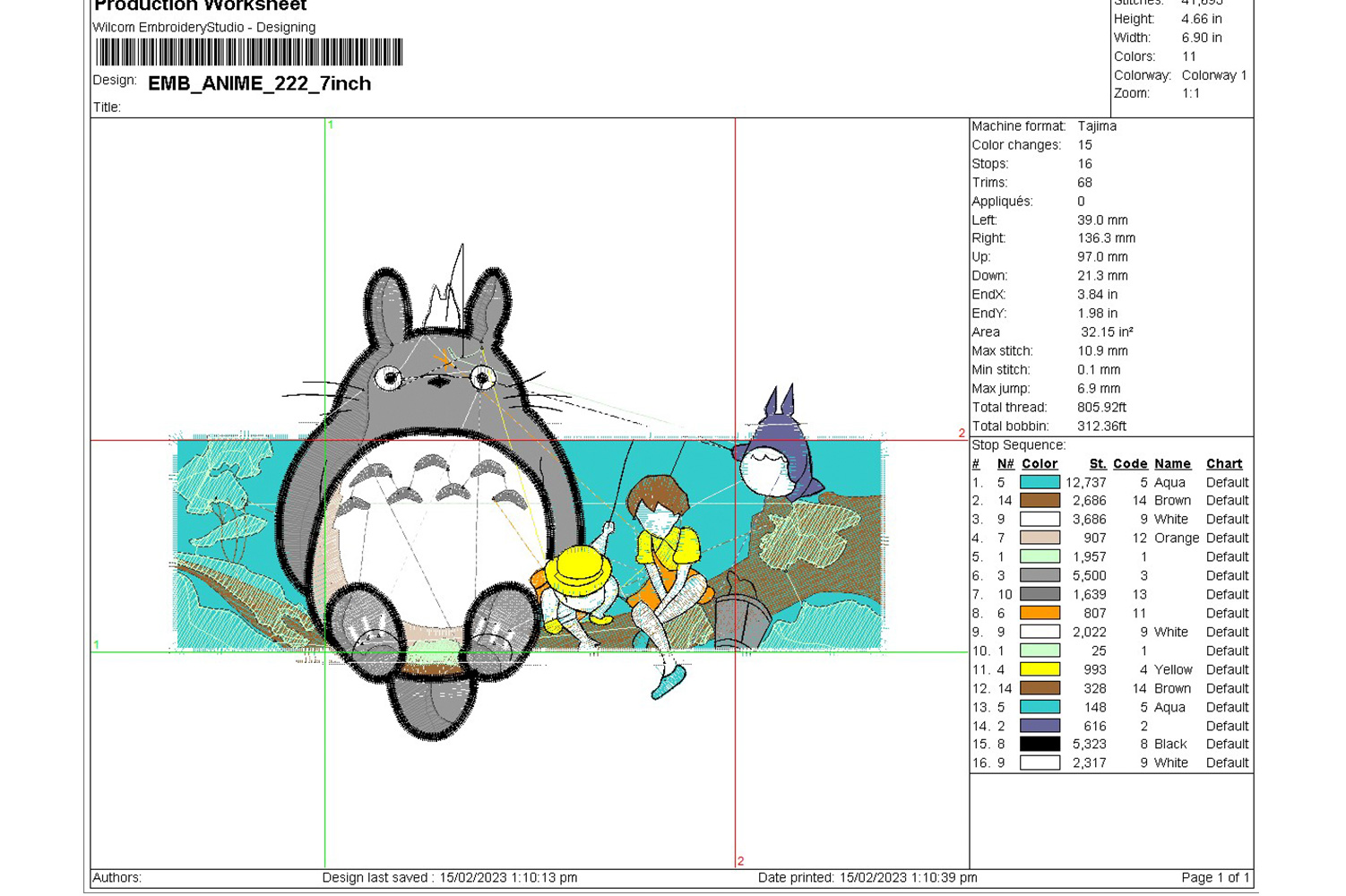This screenshot has height=896, width=1346.
Task: Select the Right value '136.3 mm'
Action: [1106, 238]
